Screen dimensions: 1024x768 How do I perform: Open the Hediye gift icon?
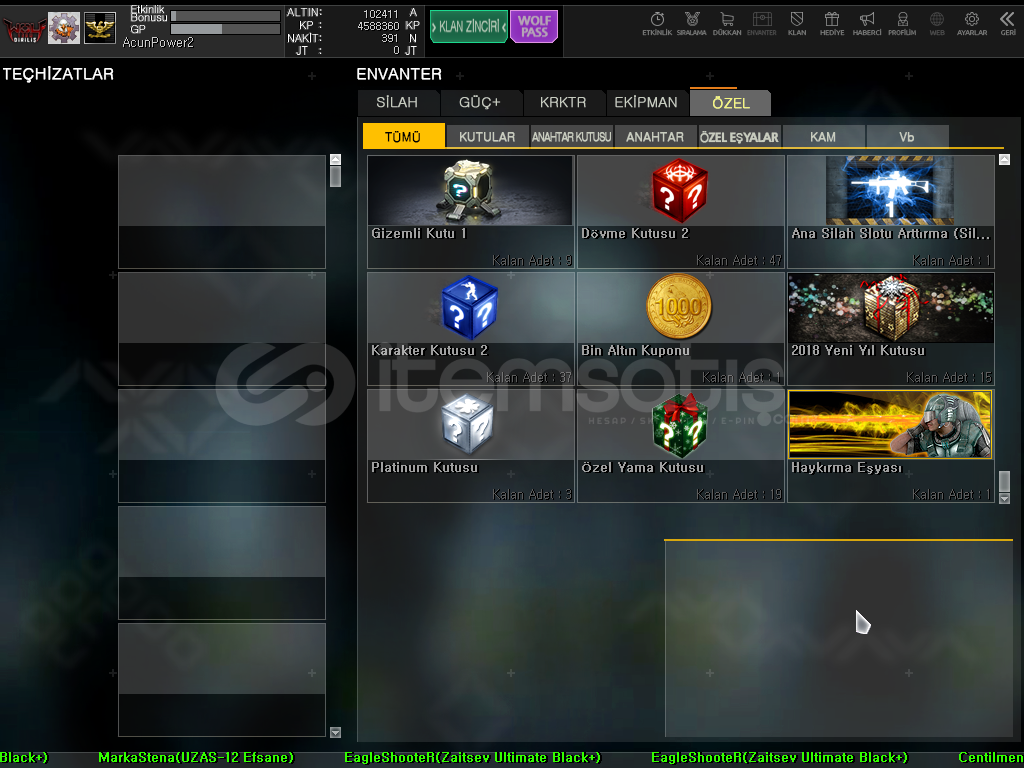click(x=831, y=24)
